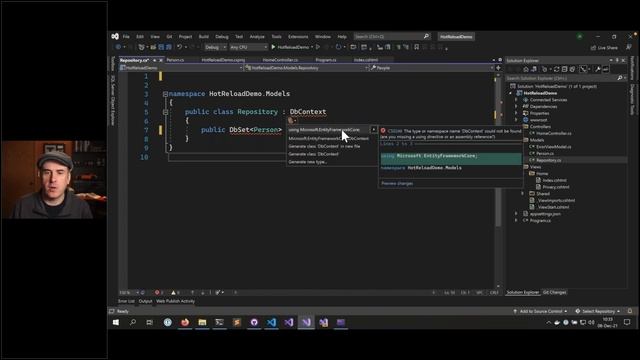Viewport: 640px width, 360px height.
Task: Open Firefox from the taskbar
Action: pyautogui.click(x=185, y=322)
